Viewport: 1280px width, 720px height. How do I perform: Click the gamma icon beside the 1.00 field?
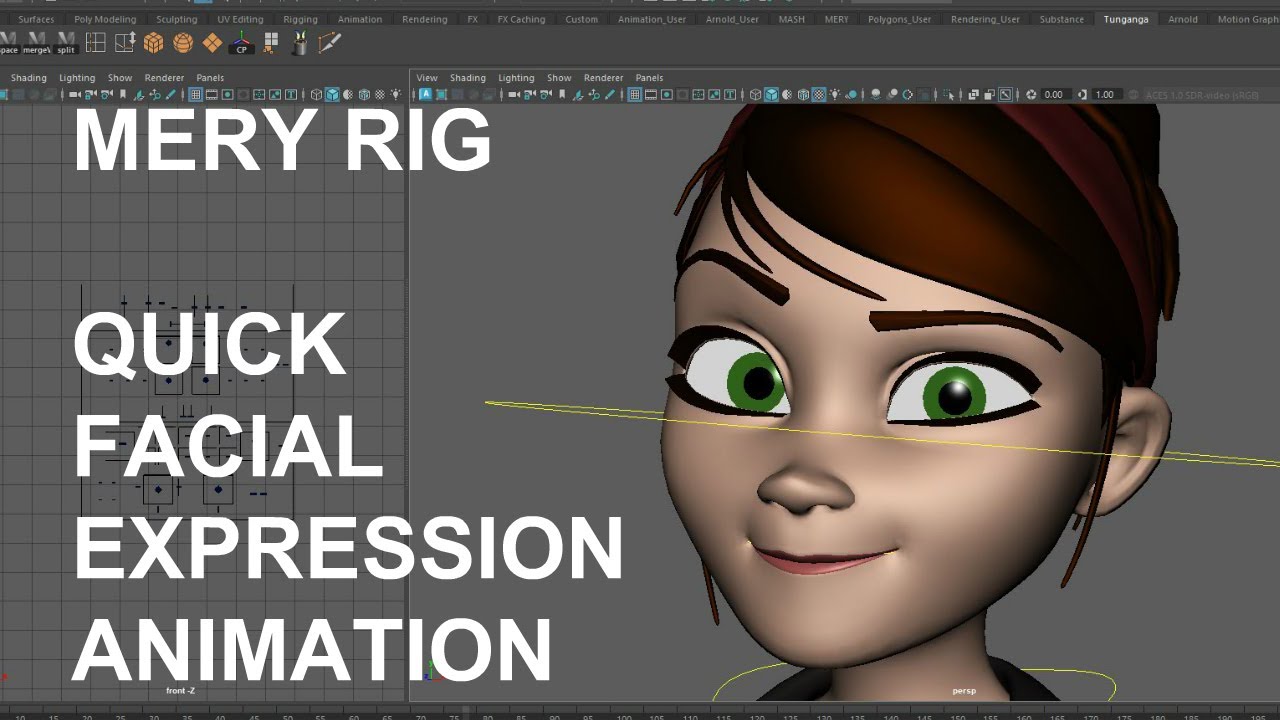coord(1082,95)
